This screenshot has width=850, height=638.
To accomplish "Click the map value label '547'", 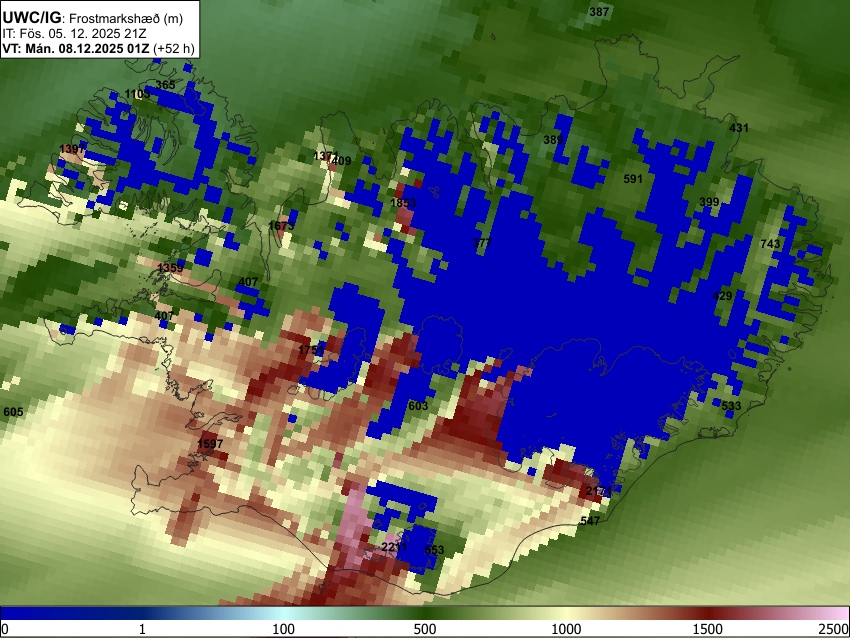I will click(x=590, y=521).
